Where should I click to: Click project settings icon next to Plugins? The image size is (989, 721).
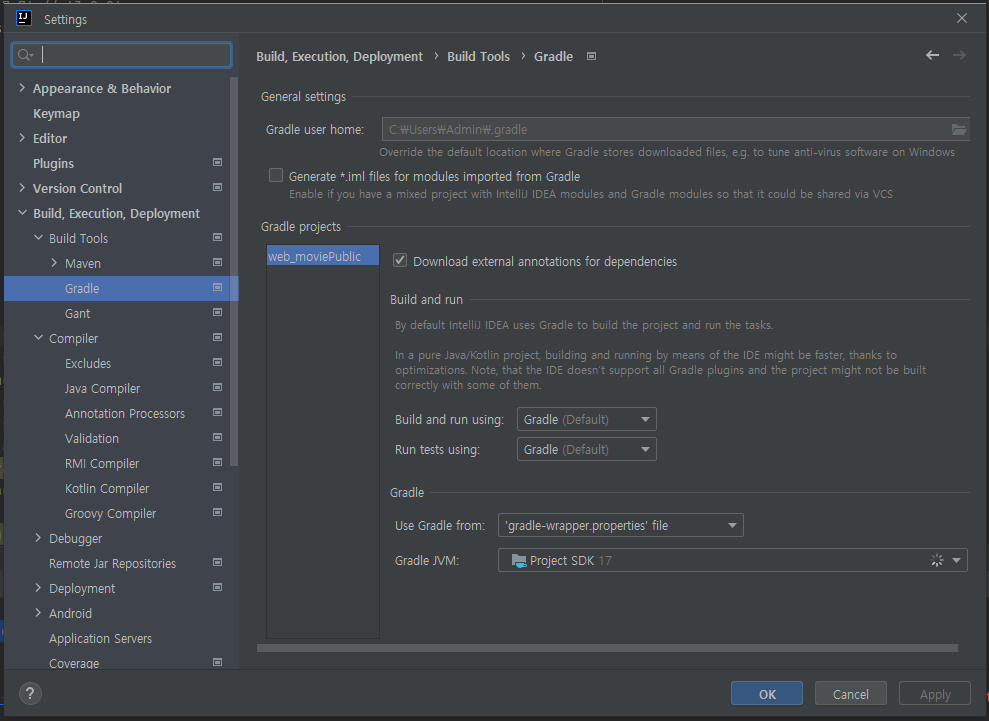[x=218, y=162]
